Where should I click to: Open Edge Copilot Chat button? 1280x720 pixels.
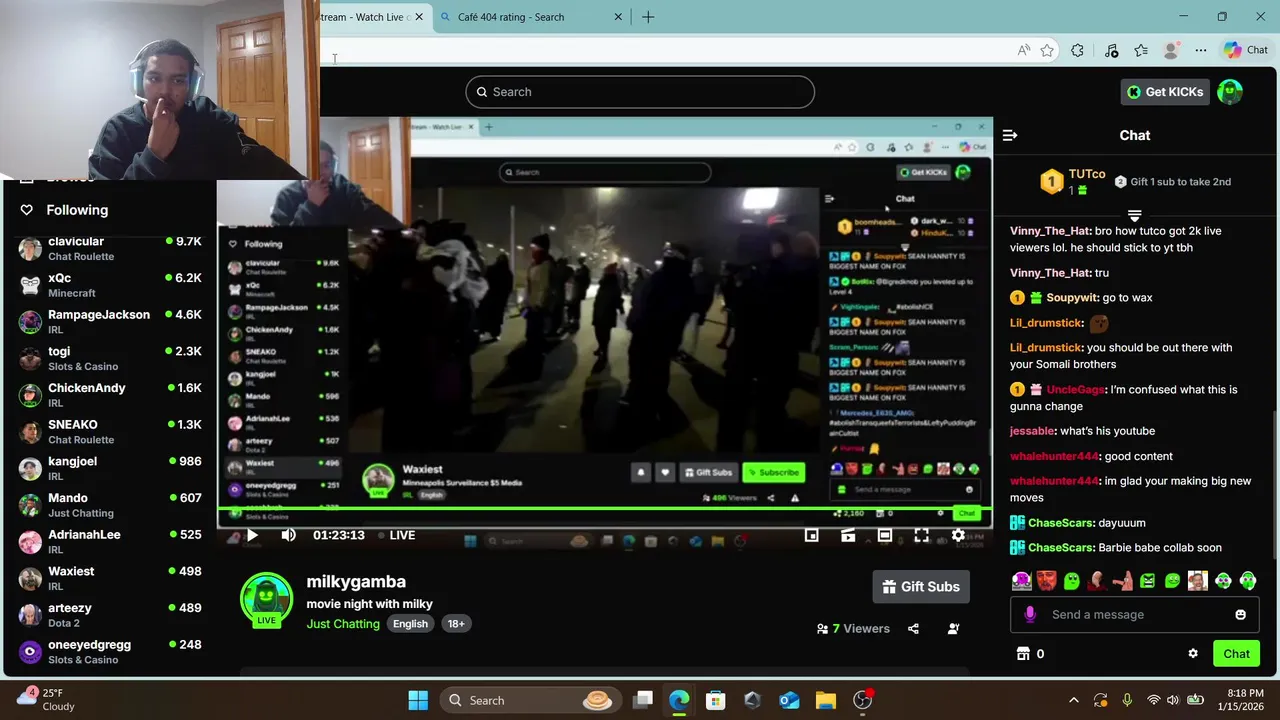coord(1247,50)
